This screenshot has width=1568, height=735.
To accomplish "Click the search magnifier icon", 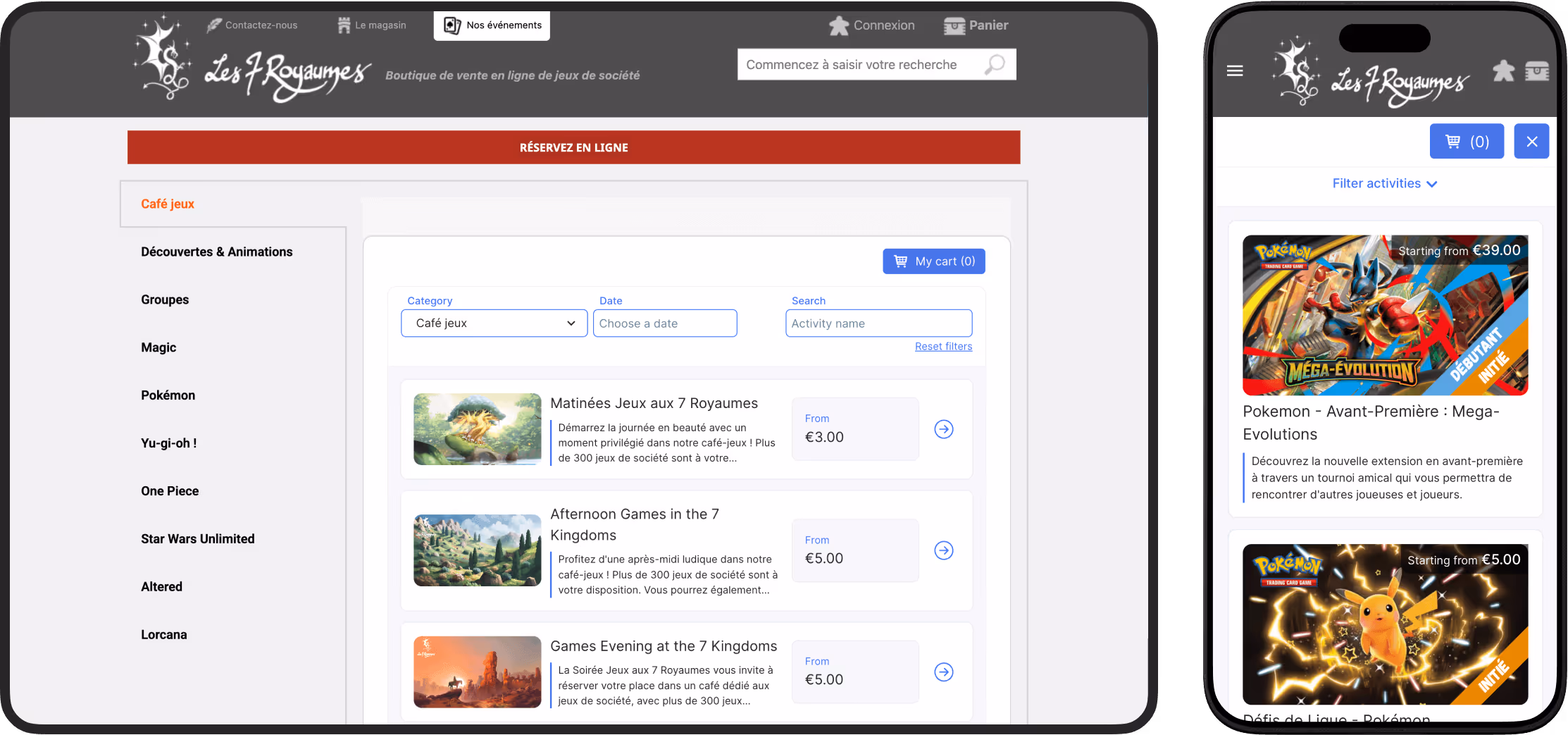I will click(995, 65).
